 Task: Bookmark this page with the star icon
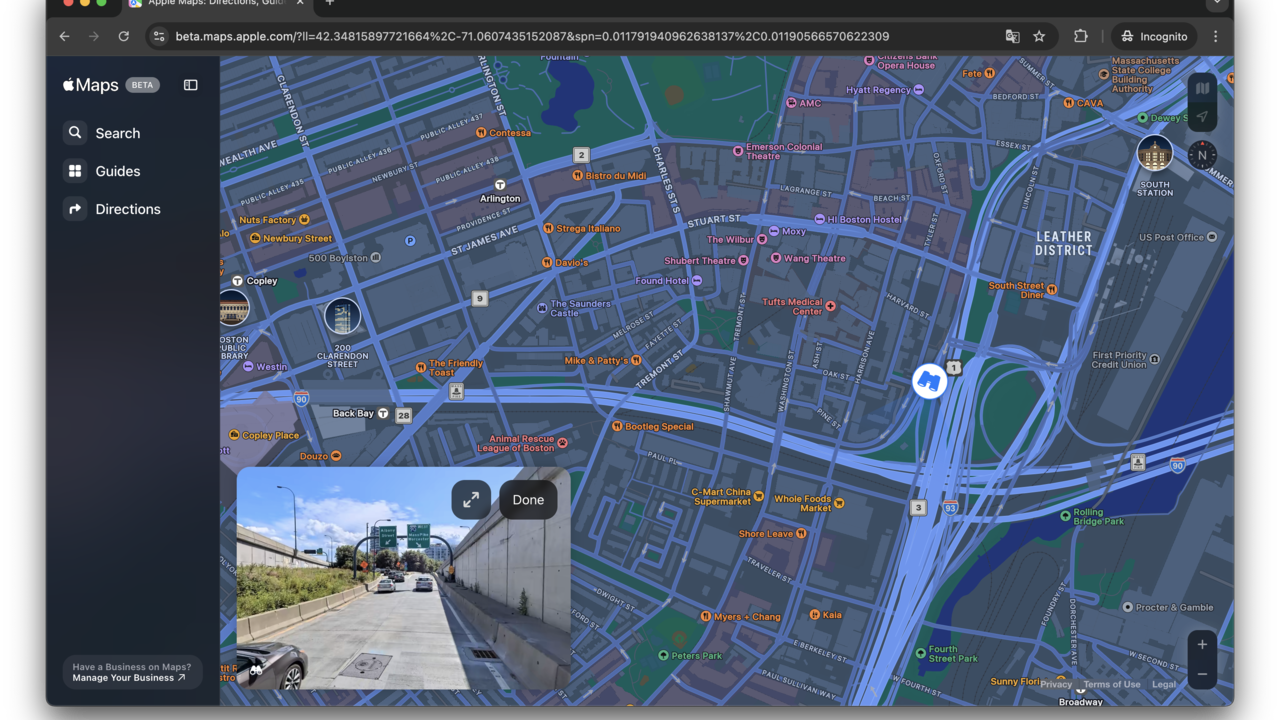(x=1039, y=36)
